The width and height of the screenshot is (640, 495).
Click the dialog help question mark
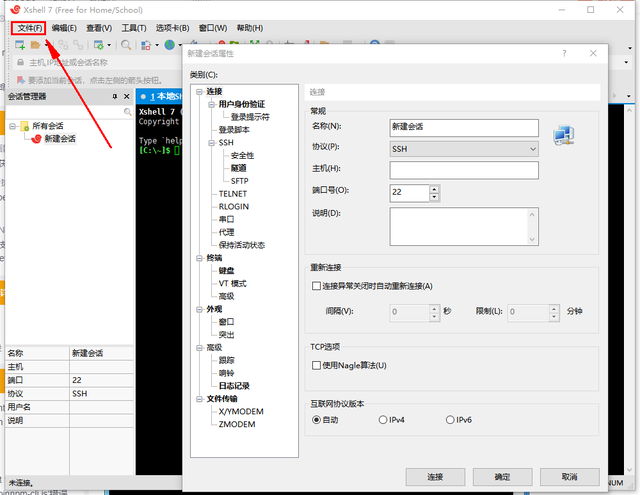click(564, 53)
